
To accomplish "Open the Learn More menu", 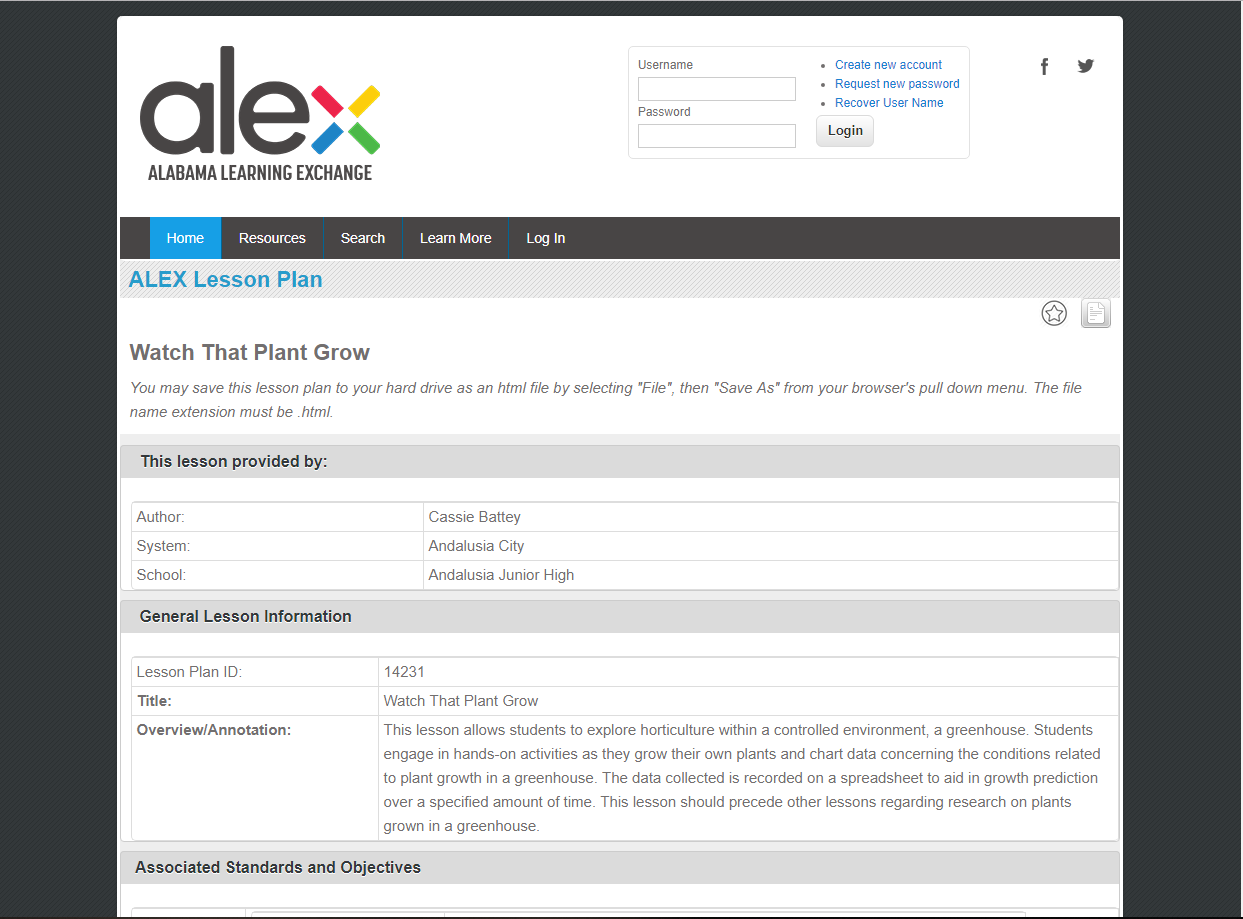I will pos(455,238).
